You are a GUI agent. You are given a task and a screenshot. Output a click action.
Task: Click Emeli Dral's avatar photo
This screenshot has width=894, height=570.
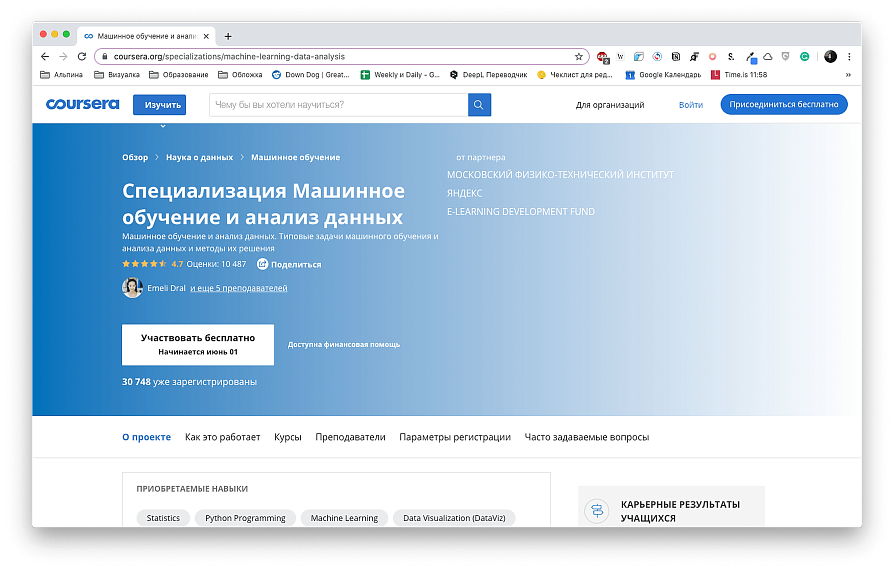point(132,288)
